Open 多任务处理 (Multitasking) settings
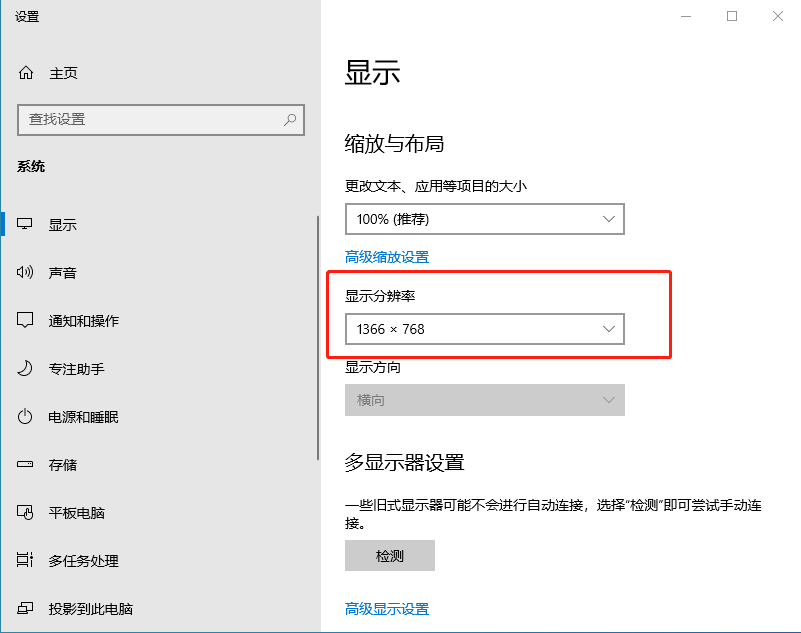Viewport: 801px width, 633px height. click(x=25, y=560)
